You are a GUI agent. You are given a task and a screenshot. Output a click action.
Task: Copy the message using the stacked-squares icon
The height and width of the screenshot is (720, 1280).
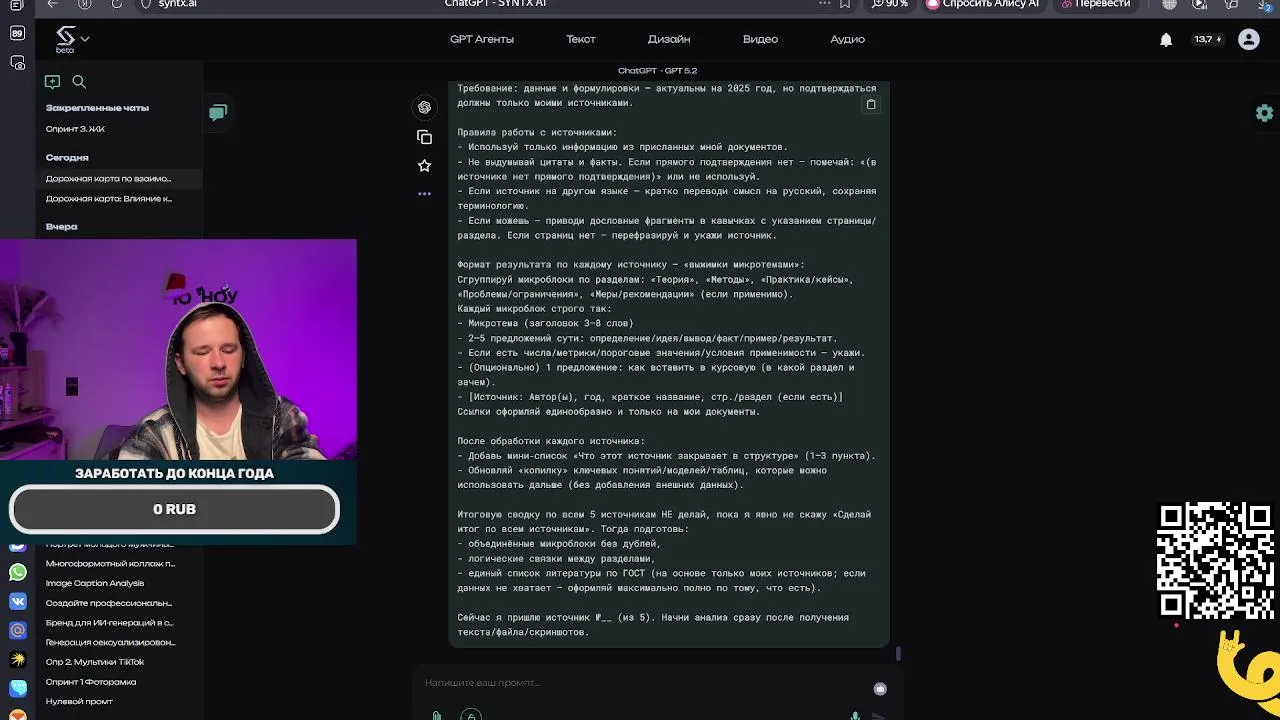424,137
